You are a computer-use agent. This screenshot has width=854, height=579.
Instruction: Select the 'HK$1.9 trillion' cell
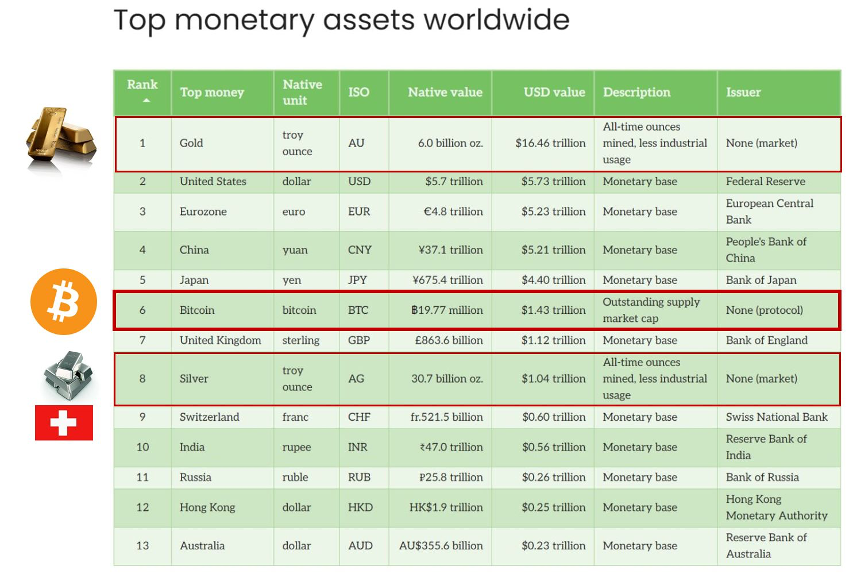[440, 508]
